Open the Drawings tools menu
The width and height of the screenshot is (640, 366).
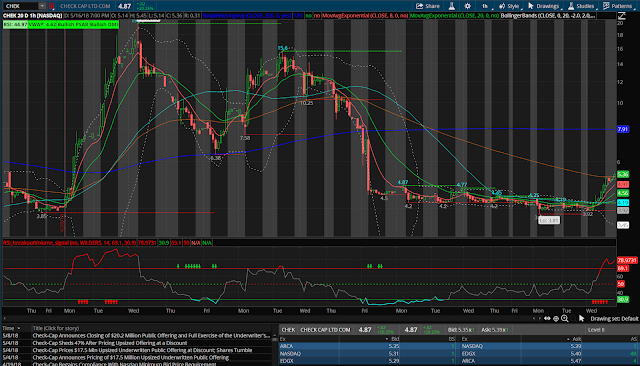544,6
